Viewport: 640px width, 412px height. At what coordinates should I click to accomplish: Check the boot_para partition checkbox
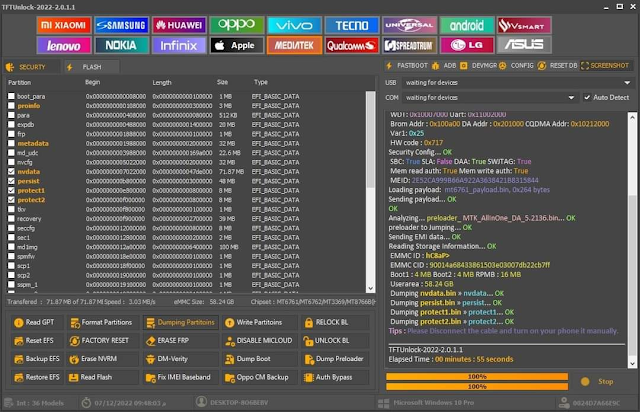coord(11,96)
